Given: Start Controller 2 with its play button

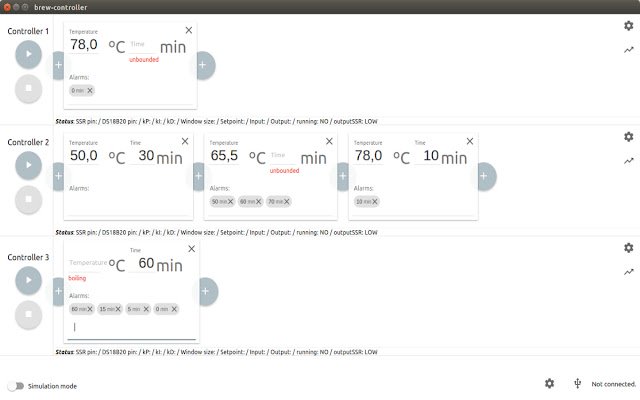Looking at the screenshot, I should click(x=28, y=165).
